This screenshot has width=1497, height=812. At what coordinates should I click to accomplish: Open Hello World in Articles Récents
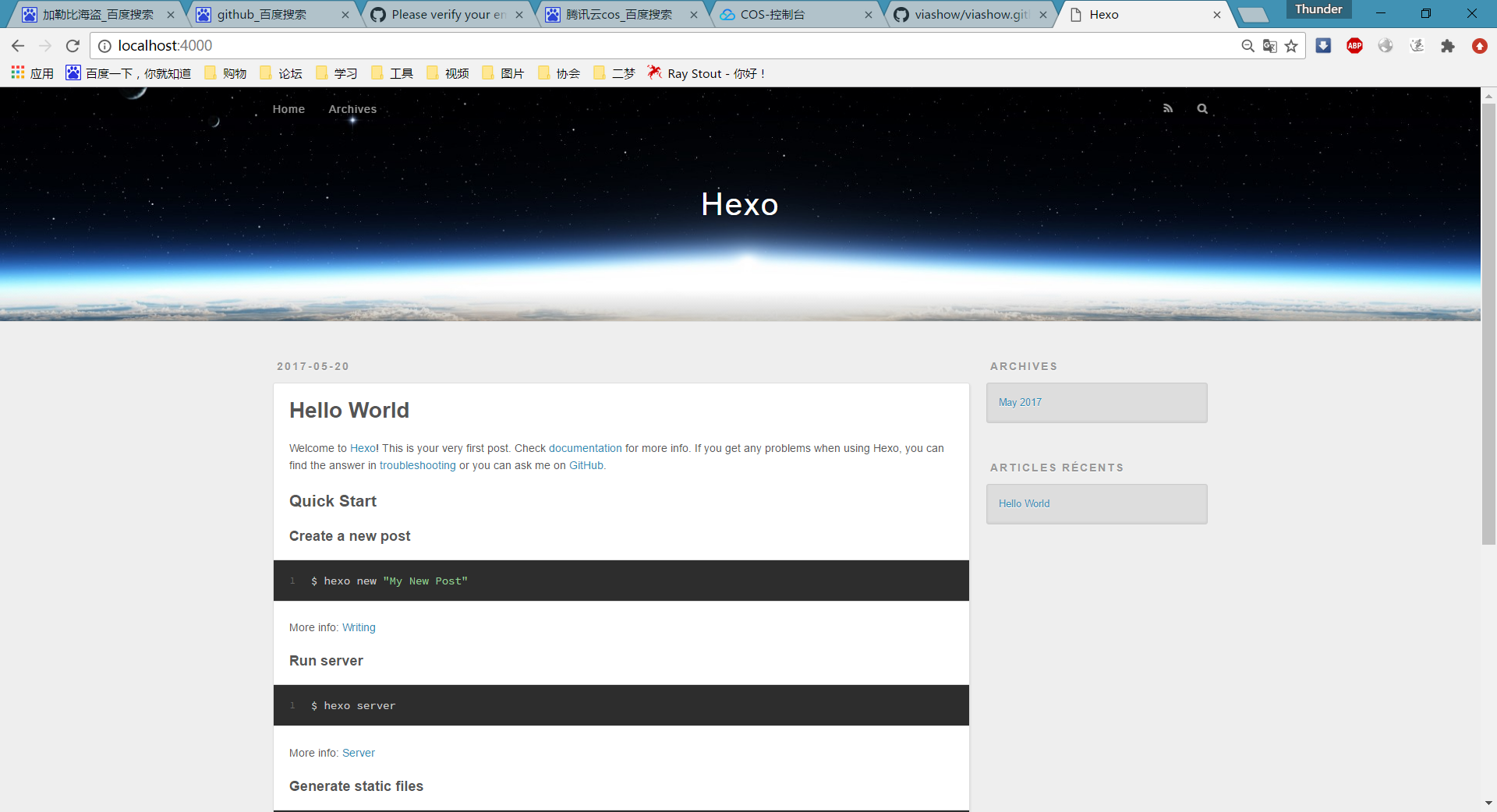tap(1025, 503)
